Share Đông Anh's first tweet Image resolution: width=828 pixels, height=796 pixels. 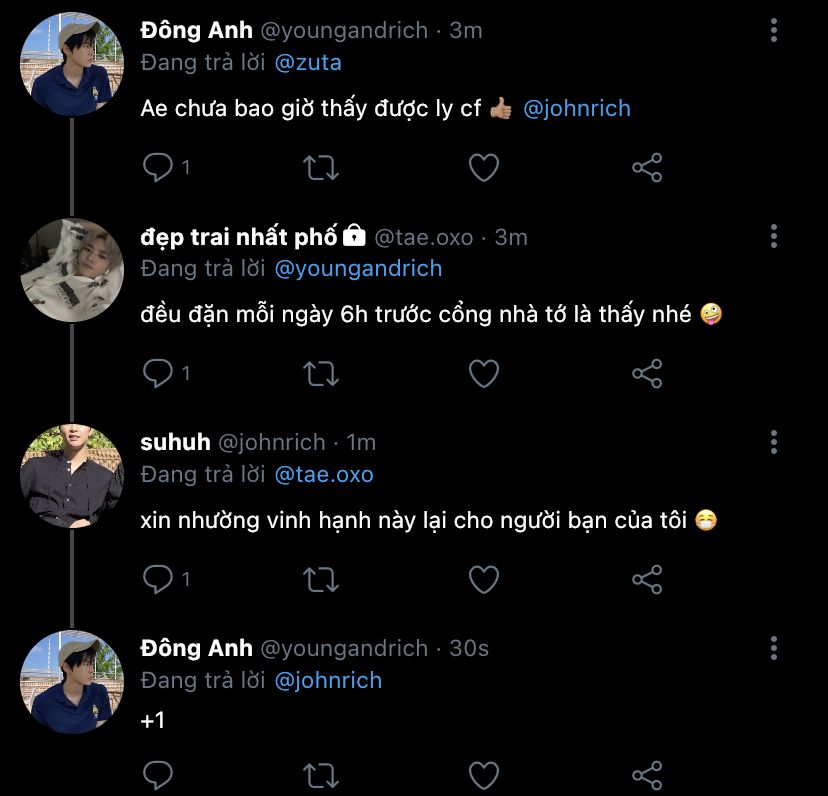coord(647,167)
